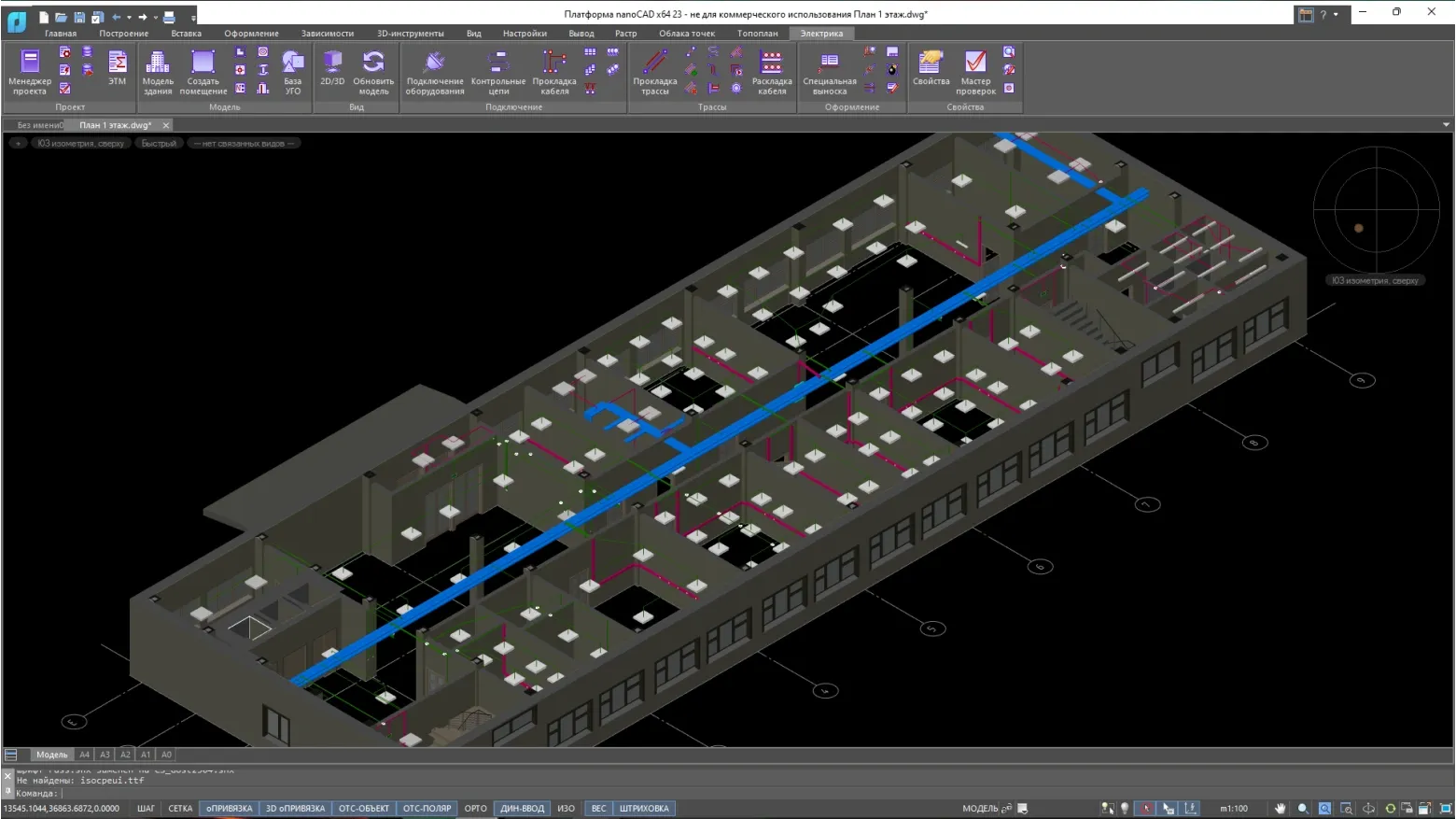Click the Быстрый visual style label
The height and width of the screenshot is (819, 1456).
point(159,144)
